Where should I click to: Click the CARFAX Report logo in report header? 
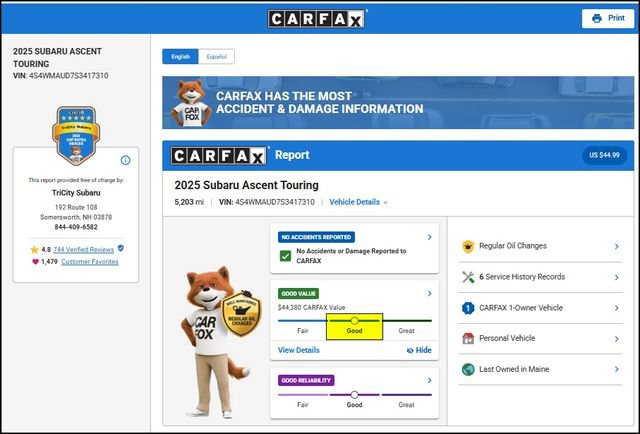(220, 156)
